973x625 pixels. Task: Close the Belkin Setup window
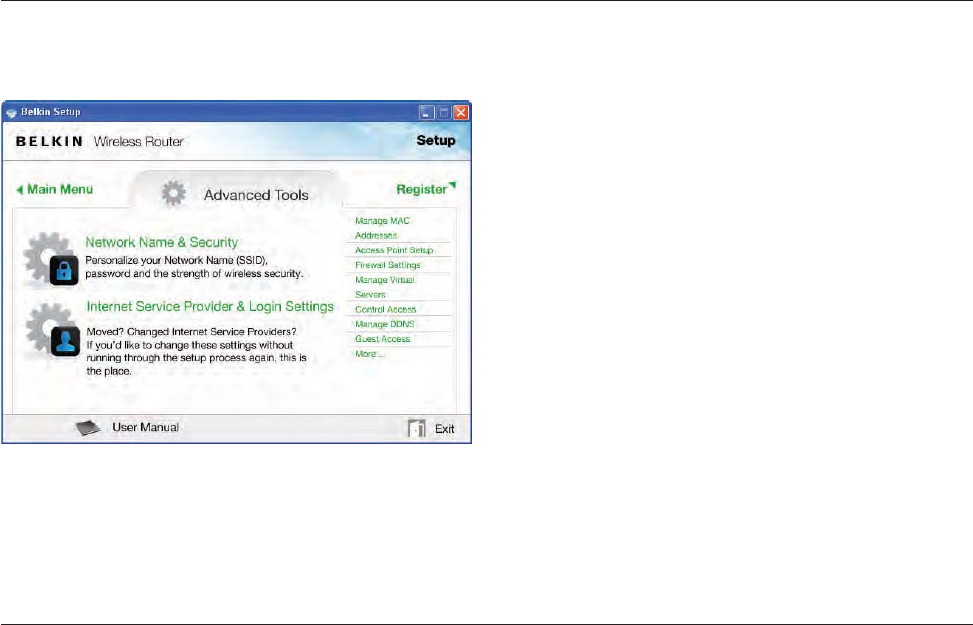461,112
